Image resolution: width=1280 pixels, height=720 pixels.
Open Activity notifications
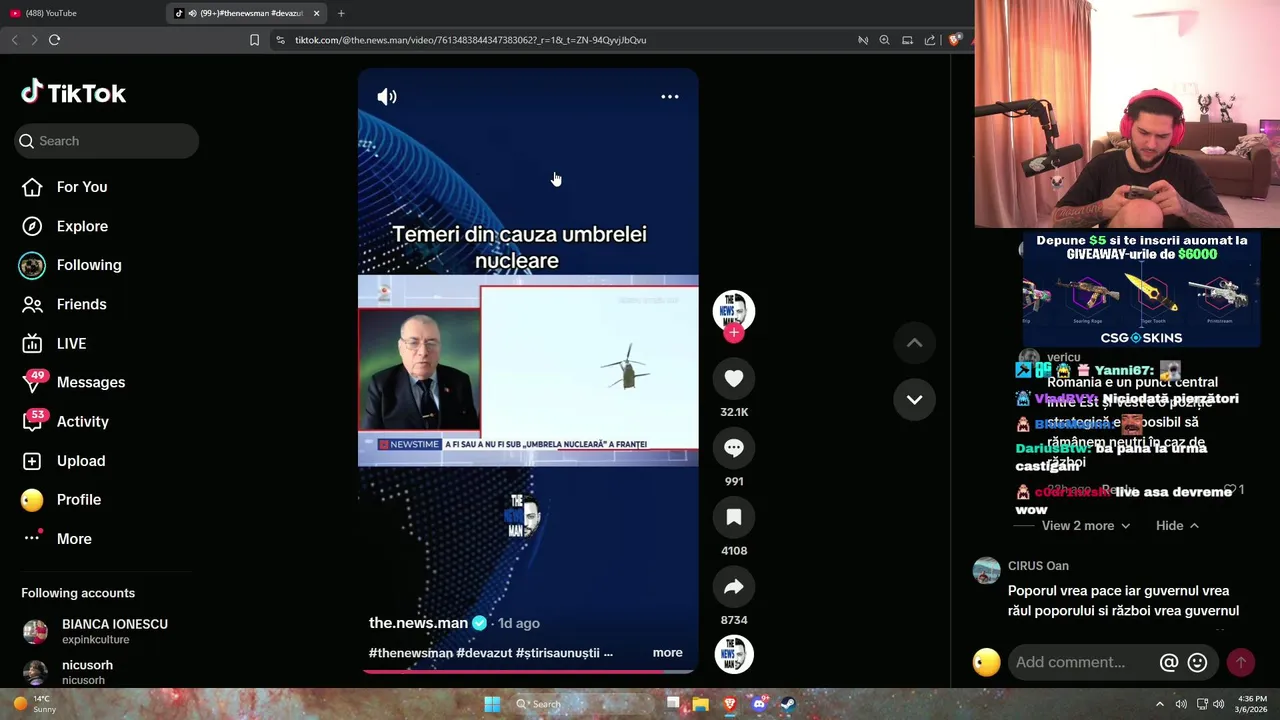point(65,421)
